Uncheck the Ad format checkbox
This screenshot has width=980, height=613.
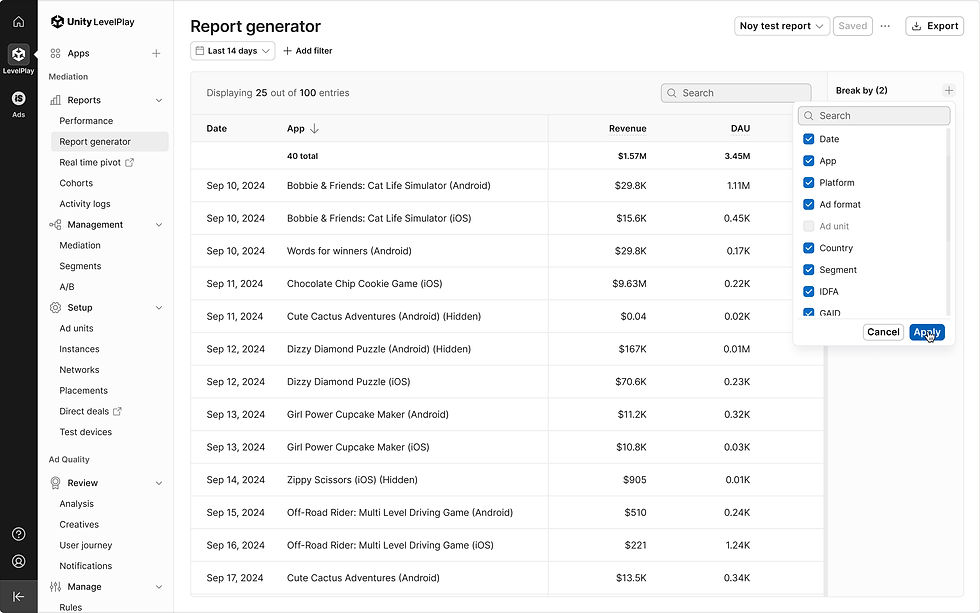[x=809, y=204]
